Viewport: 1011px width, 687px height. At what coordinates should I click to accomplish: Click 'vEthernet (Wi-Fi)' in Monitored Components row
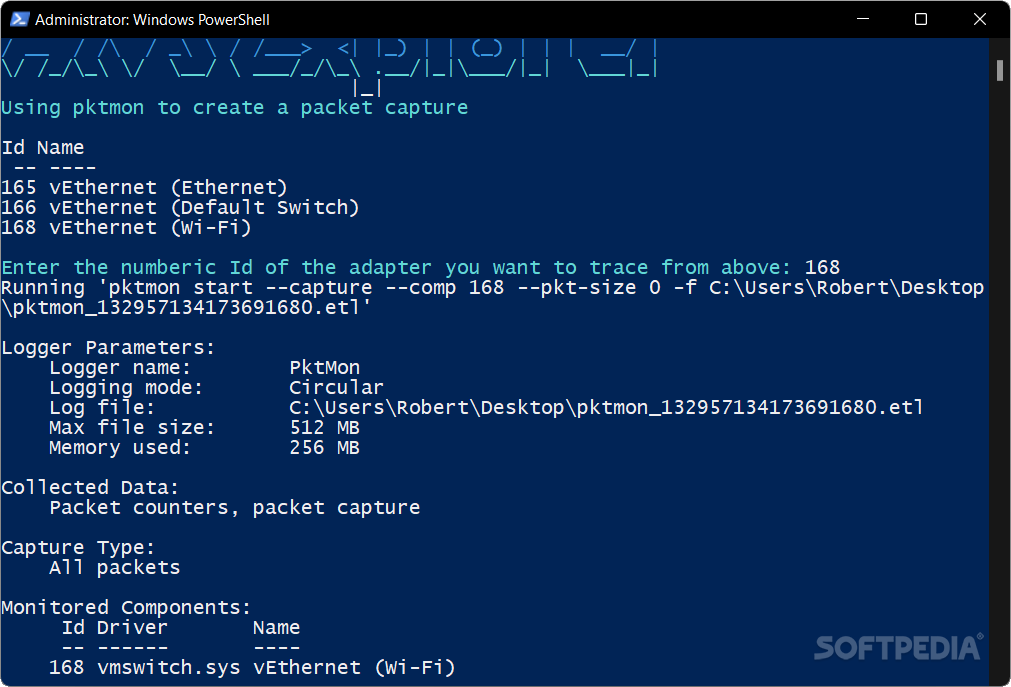(354, 668)
